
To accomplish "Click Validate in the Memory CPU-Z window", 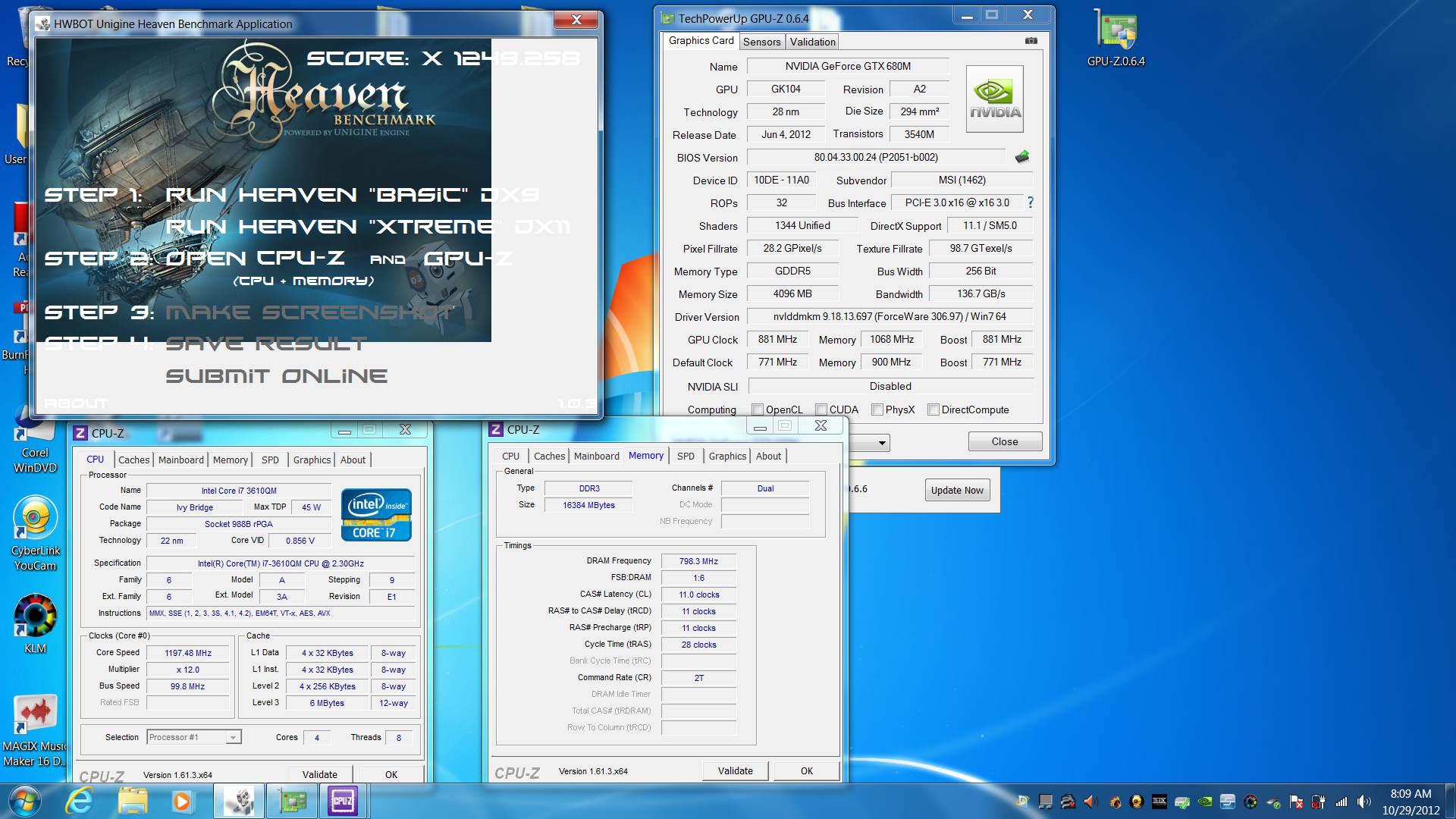I will point(736,770).
